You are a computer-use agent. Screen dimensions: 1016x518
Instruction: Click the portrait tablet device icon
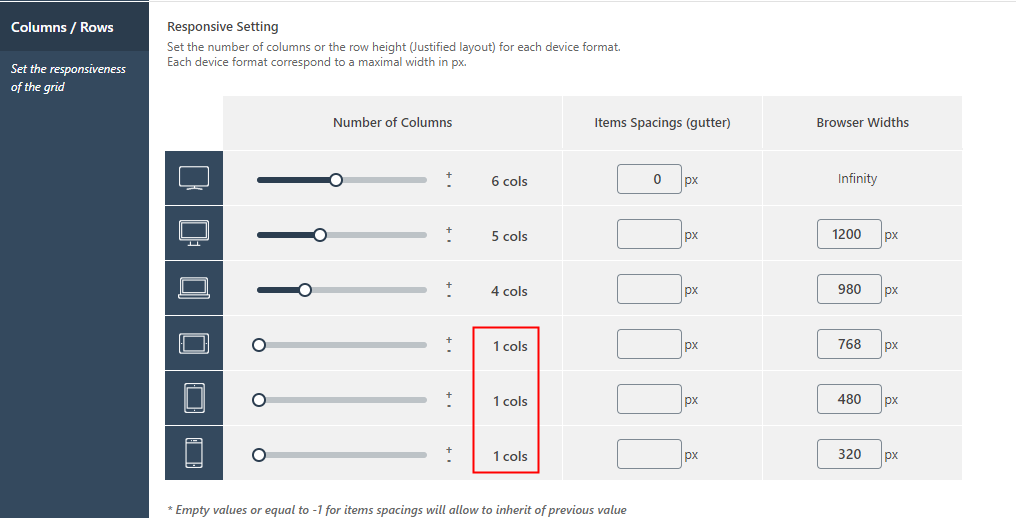tap(194, 398)
